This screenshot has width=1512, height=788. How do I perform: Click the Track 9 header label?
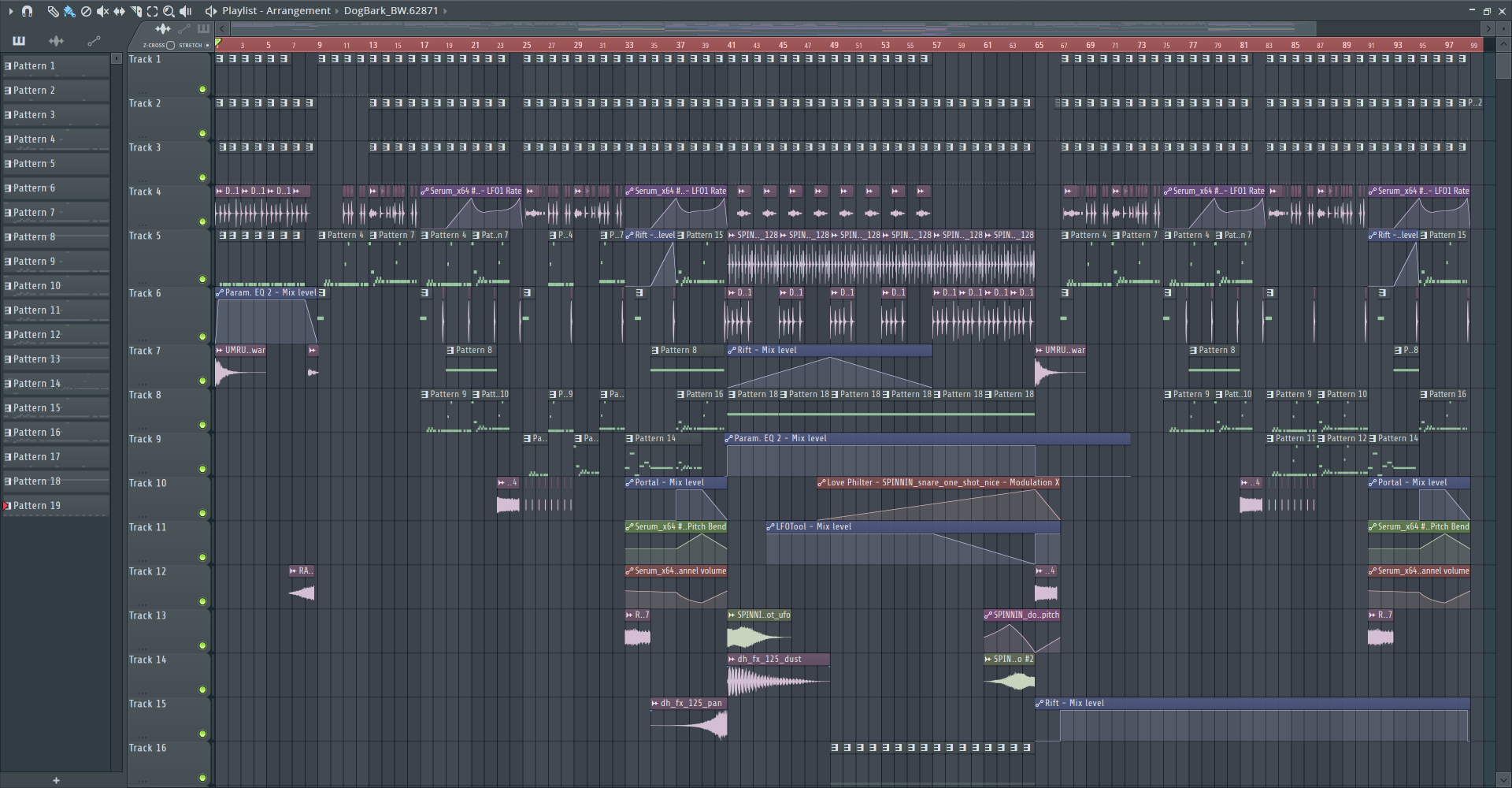(x=145, y=439)
